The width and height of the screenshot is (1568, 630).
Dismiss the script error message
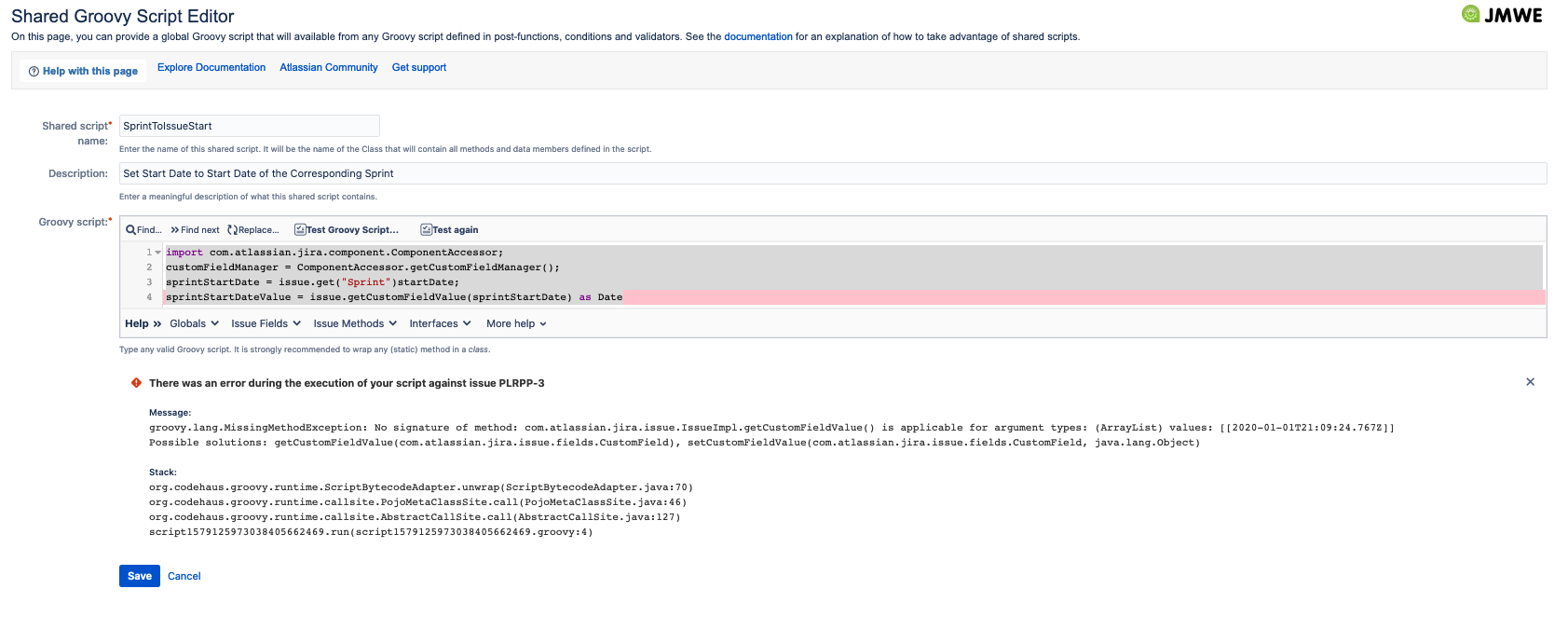click(x=1530, y=382)
